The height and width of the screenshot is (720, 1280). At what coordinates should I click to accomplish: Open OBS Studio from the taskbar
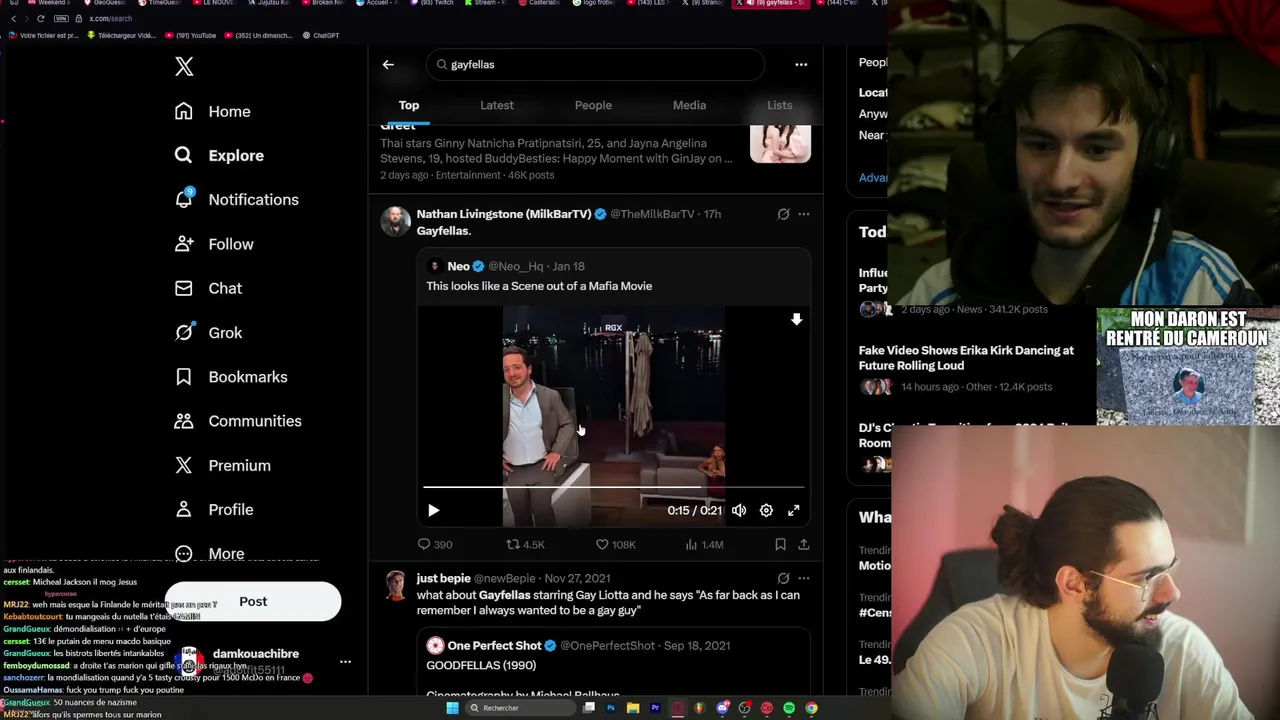[x=745, y=708]
